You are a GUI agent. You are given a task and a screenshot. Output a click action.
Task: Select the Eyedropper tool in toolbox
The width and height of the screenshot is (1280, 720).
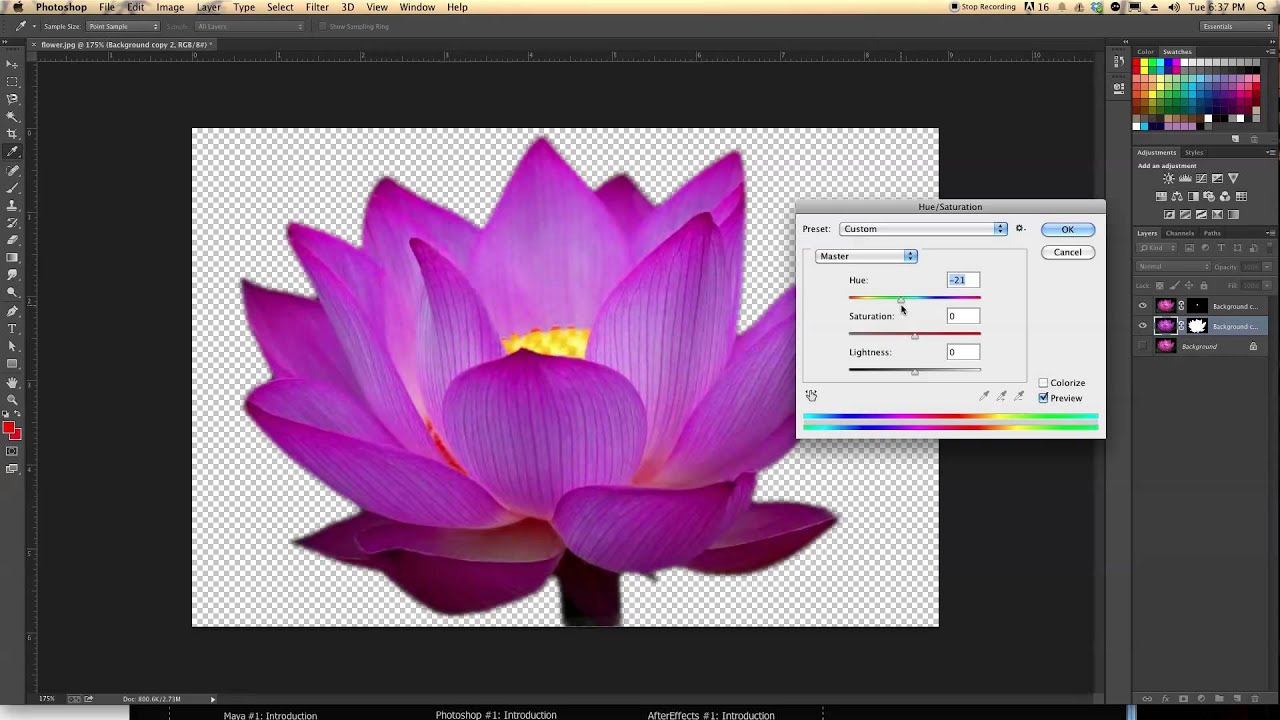pos(13,151)
